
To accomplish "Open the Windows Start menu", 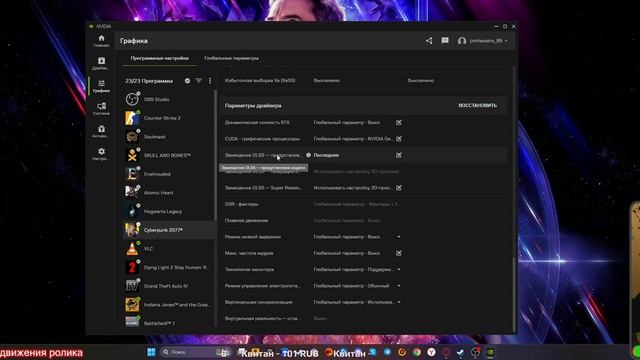I will click(151, 352).
